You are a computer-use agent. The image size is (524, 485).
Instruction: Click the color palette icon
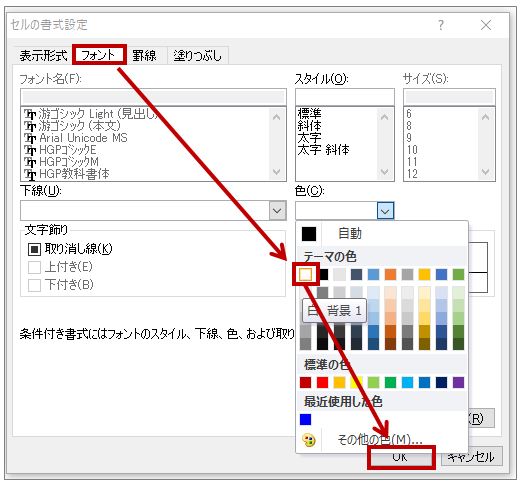[309, 440]
